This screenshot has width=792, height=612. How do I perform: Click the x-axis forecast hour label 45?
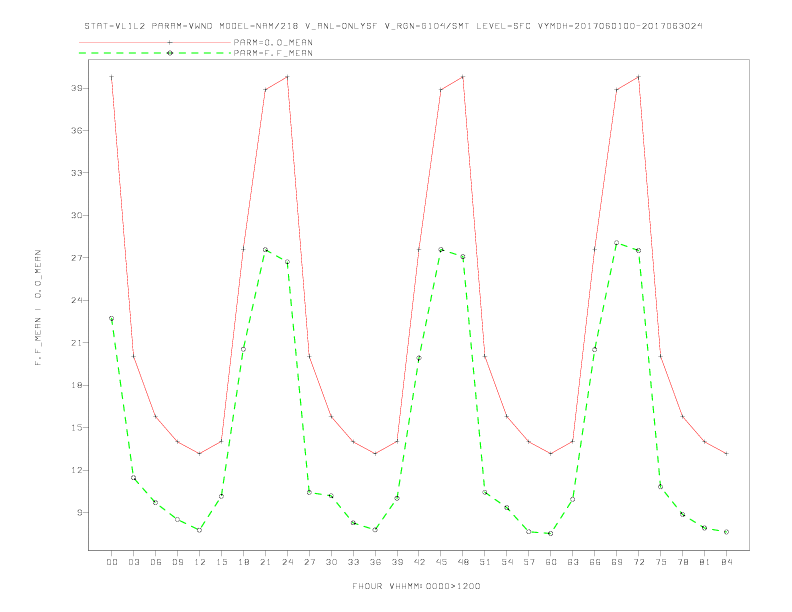tap(441, 562)
